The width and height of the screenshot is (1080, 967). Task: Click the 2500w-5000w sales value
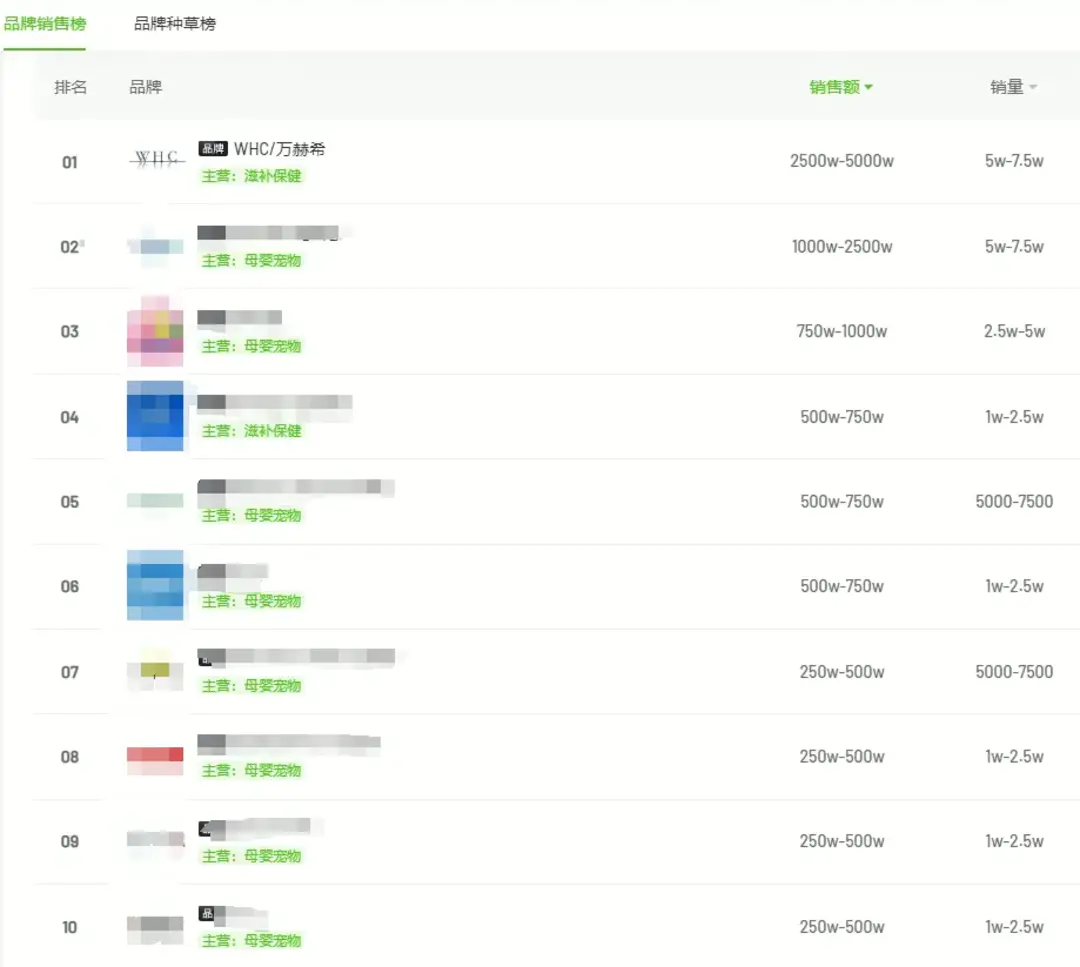(842, 161)
